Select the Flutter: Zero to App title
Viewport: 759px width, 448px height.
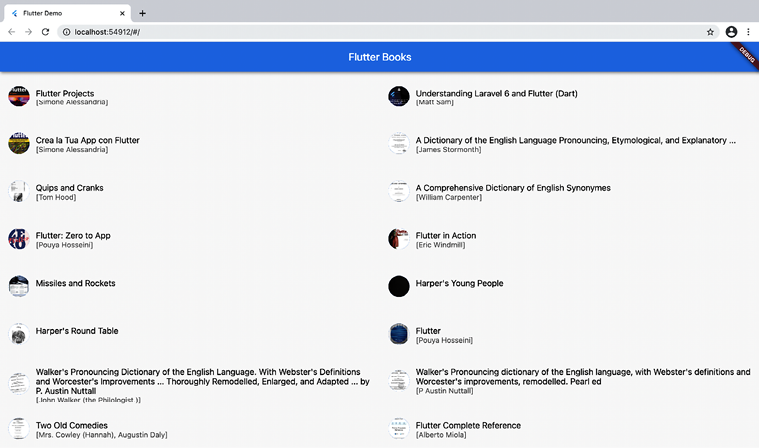[x=73, y=236]
